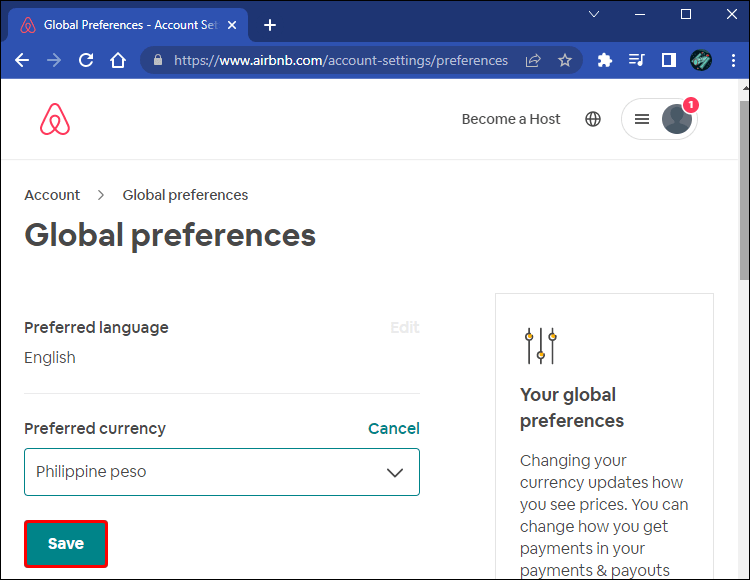750x580 pixels.
Task: Click the share page icon in address bar
Action: 533,60
